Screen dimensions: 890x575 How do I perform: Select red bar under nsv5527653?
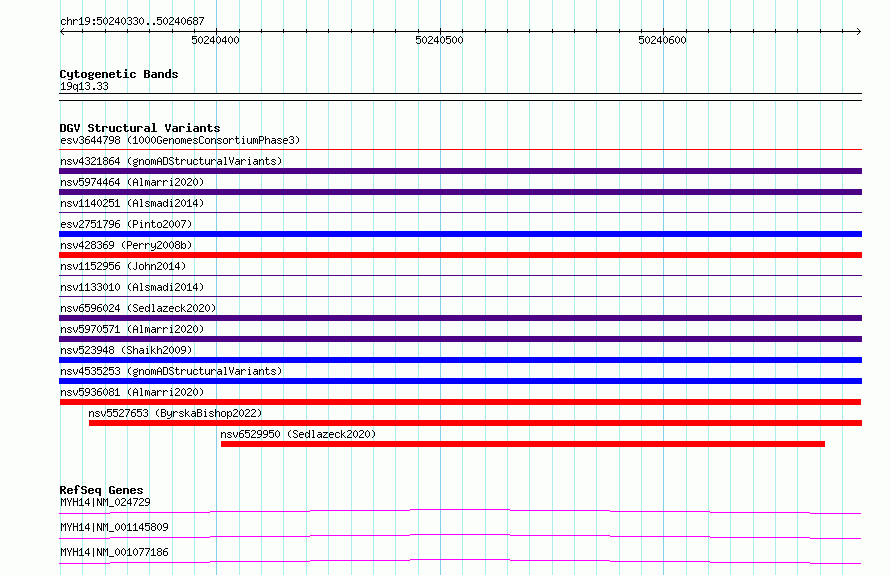pos(476,423)
